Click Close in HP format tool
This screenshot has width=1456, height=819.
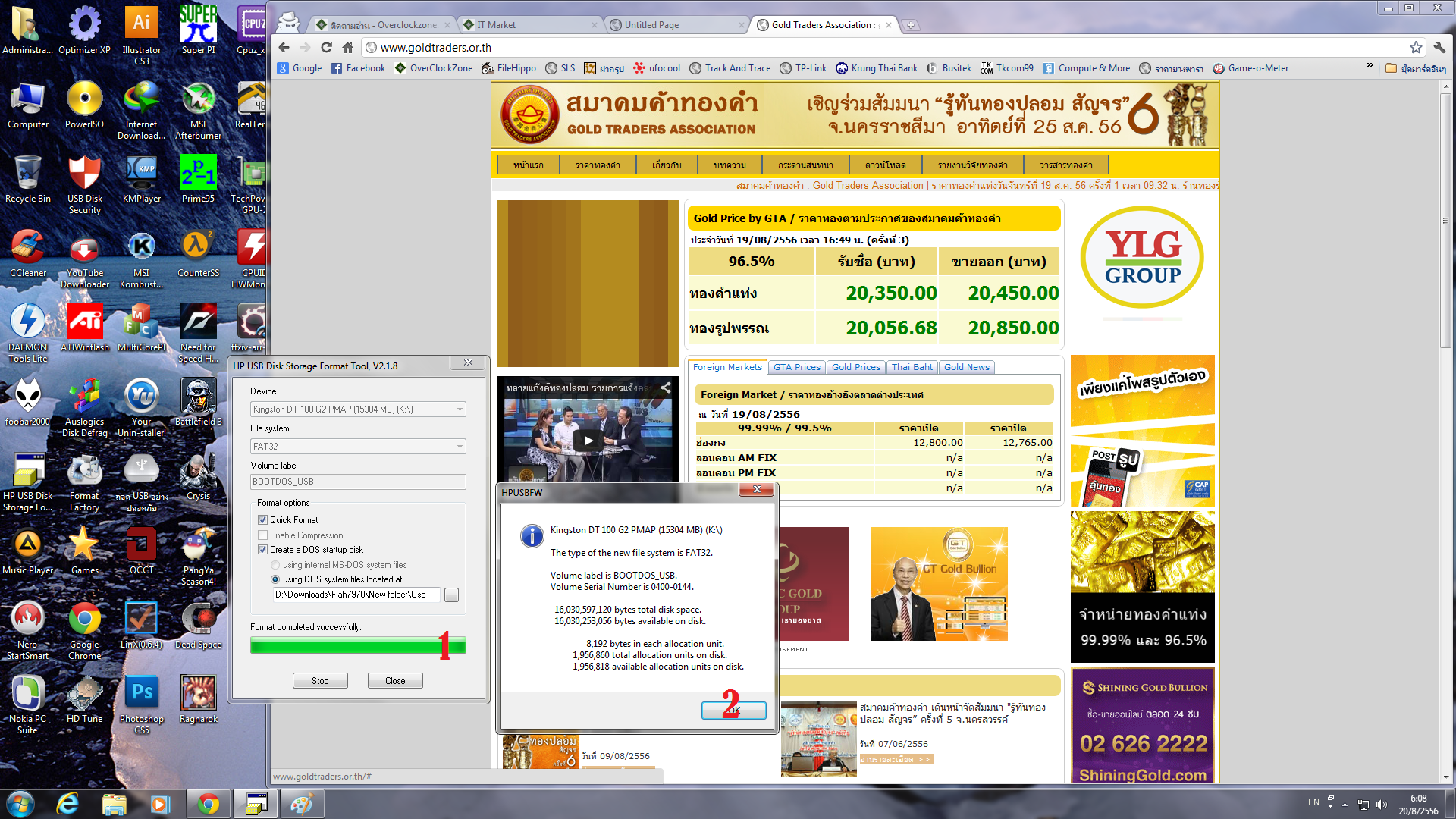point(395,681)
